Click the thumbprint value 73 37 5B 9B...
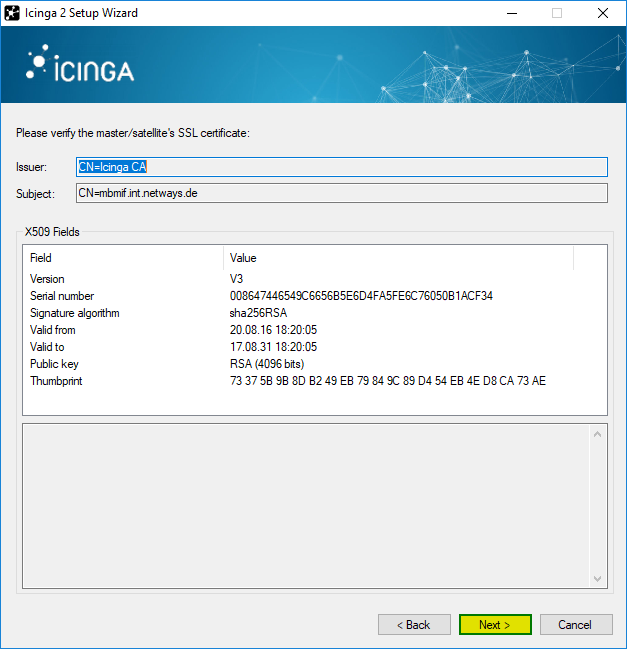This screenshot has height=649, width=627. 388,381
